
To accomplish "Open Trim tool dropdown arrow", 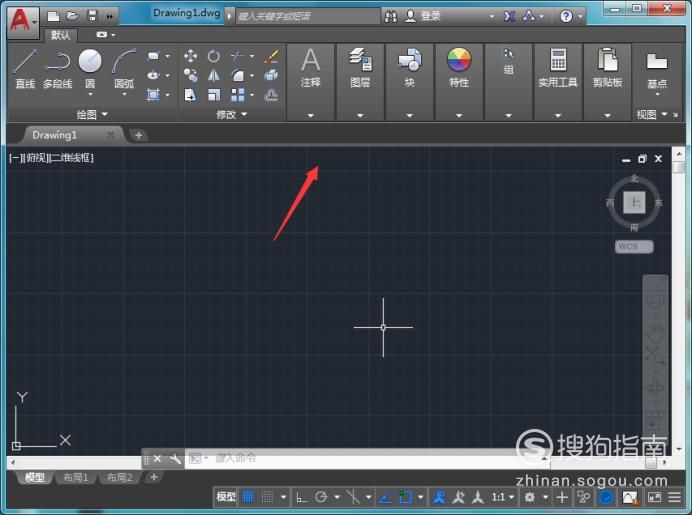I will (252, 56).
